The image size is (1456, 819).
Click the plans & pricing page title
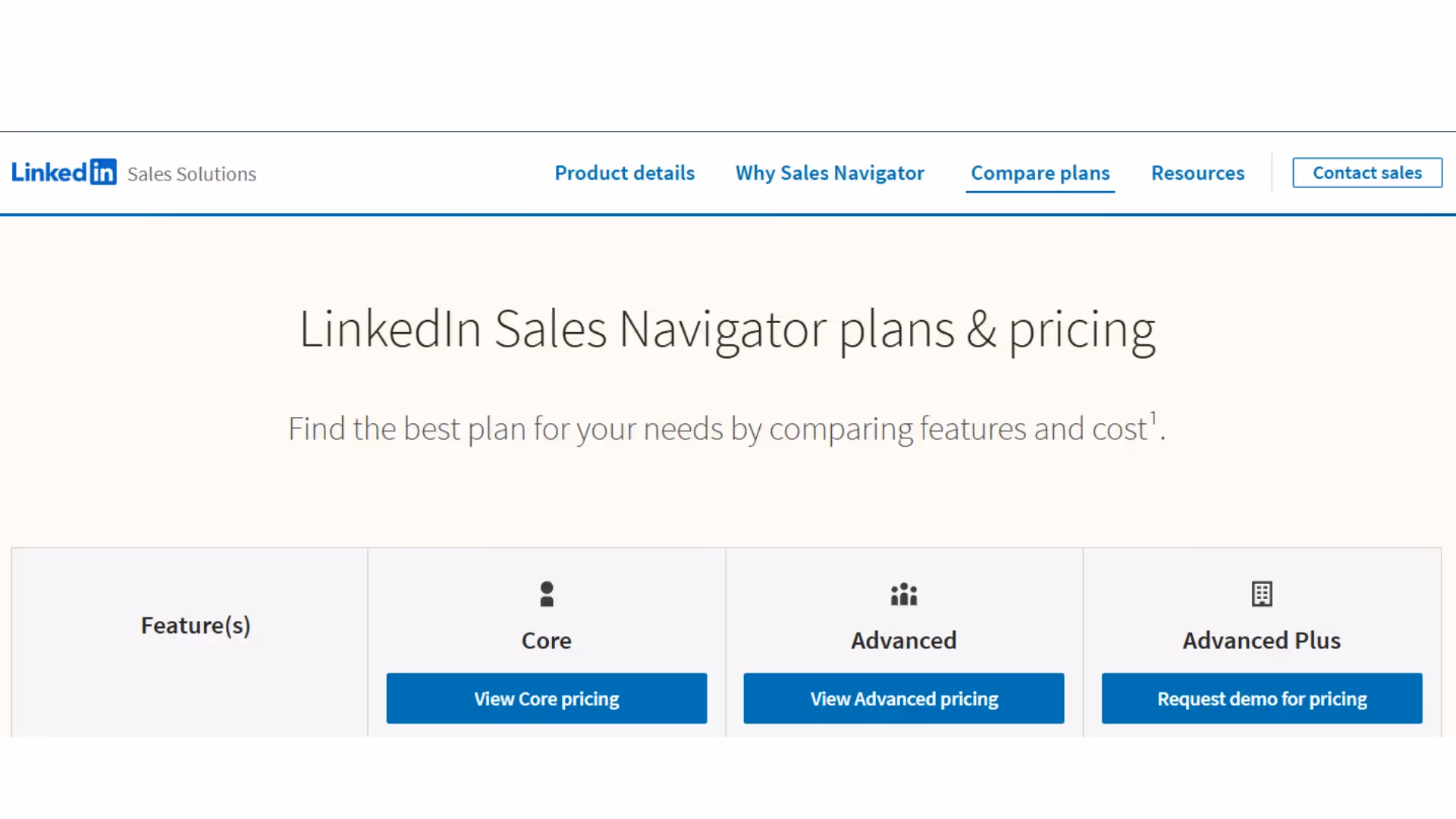[x=727, y=330]
